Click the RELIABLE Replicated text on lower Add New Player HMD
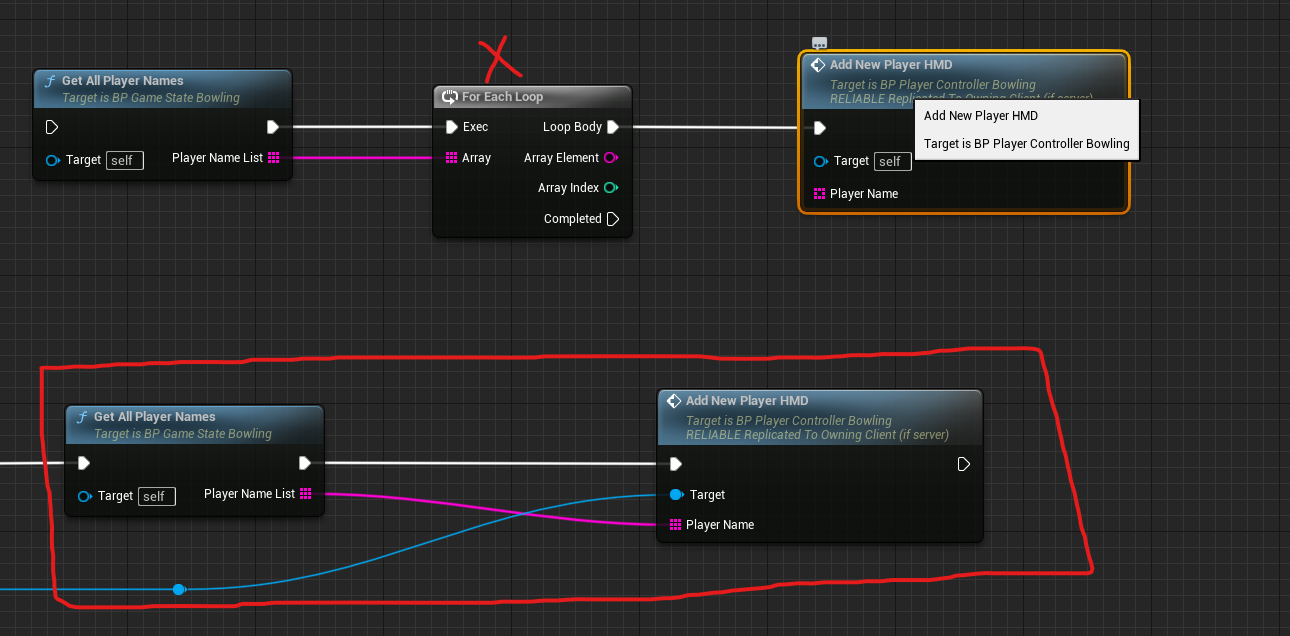The height and width of the screenshot is (636, 1290). click(x=817, y=435)
